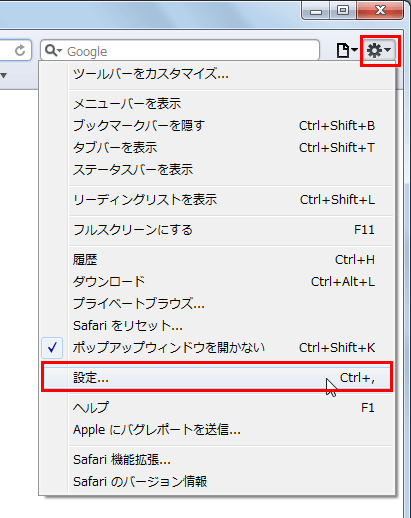Click the search magnifier icon
411x518 pixels.
coord(54,51)
